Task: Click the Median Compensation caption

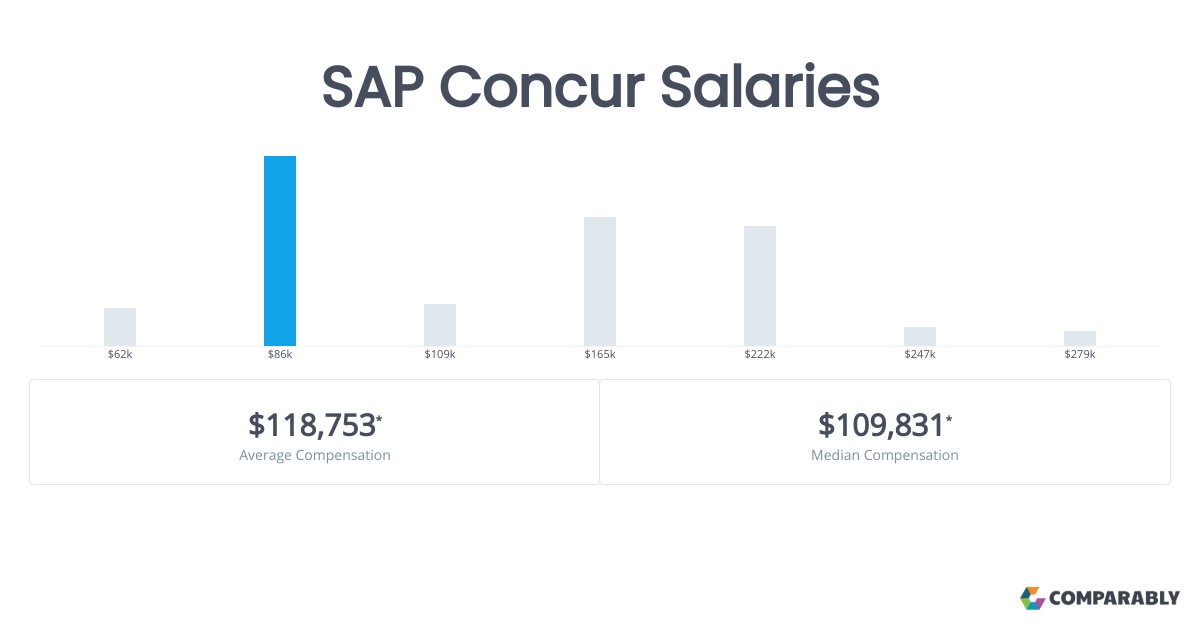Action: pos(885,455)
